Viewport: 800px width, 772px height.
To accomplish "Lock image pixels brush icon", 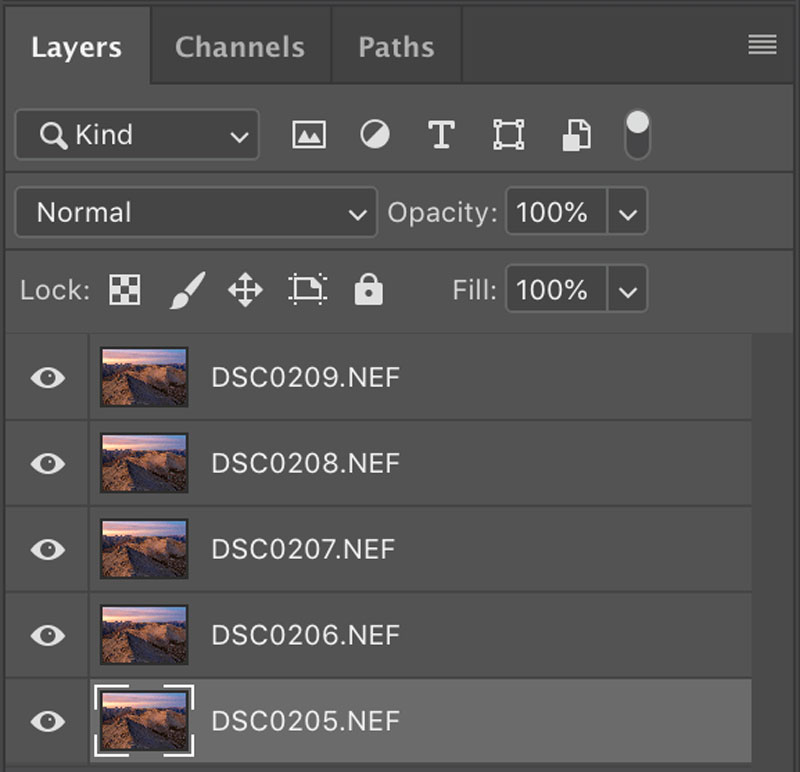I will pyautogui.click(x=186, y=290).
